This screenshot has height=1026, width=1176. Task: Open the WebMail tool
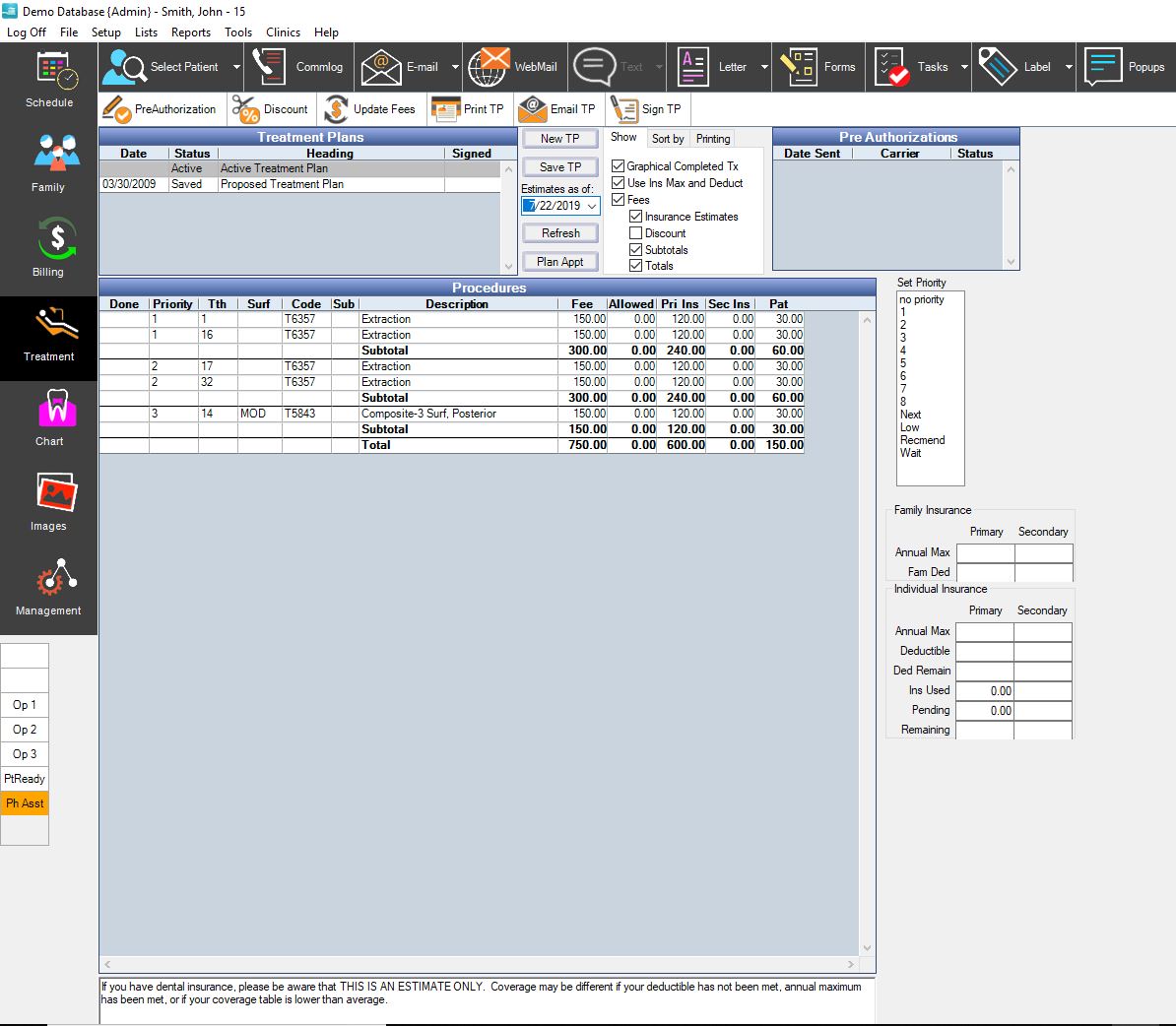pos(512,66)
